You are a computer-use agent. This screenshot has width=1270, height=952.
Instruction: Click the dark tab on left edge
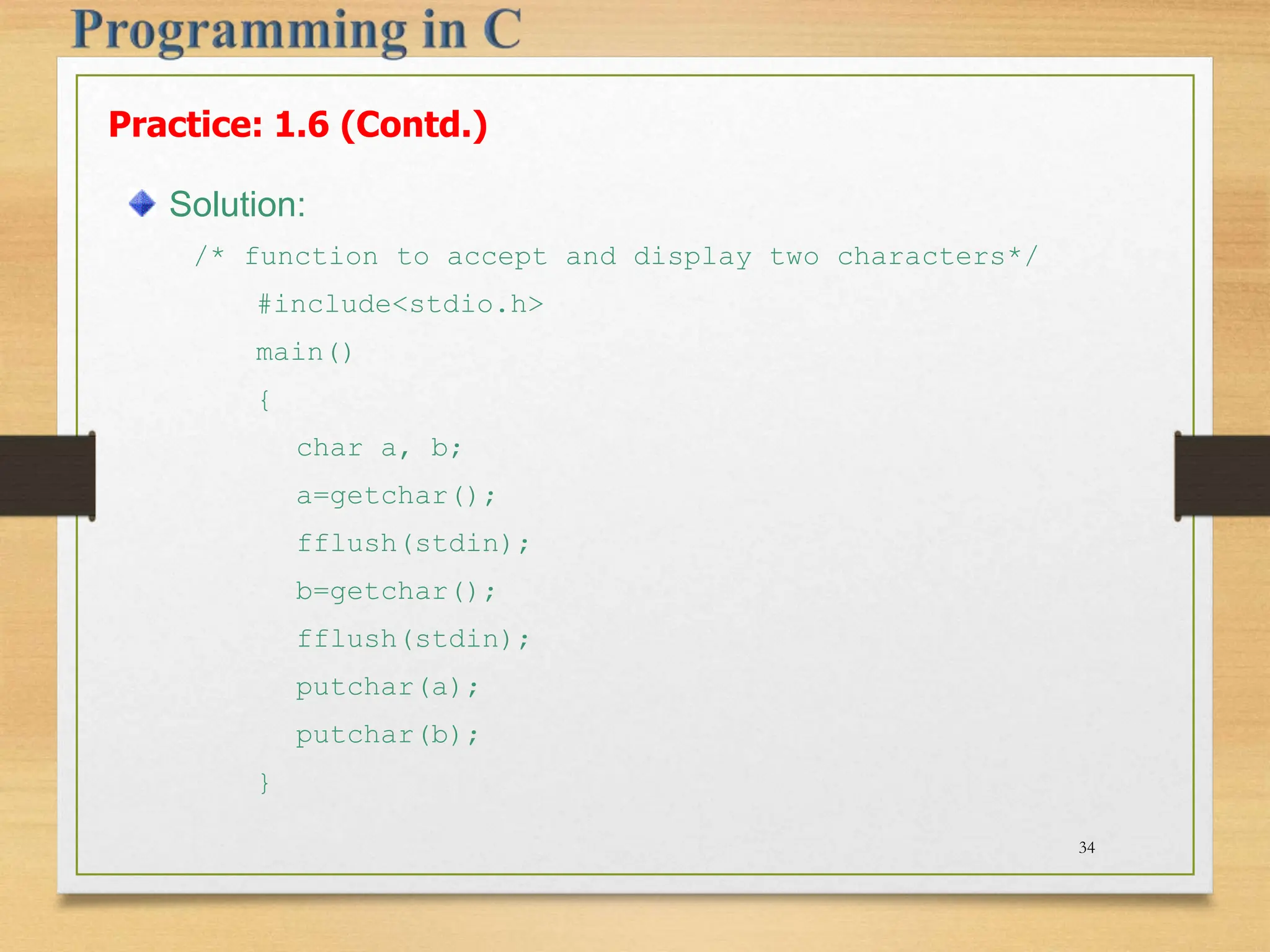(x=47, y=476)
